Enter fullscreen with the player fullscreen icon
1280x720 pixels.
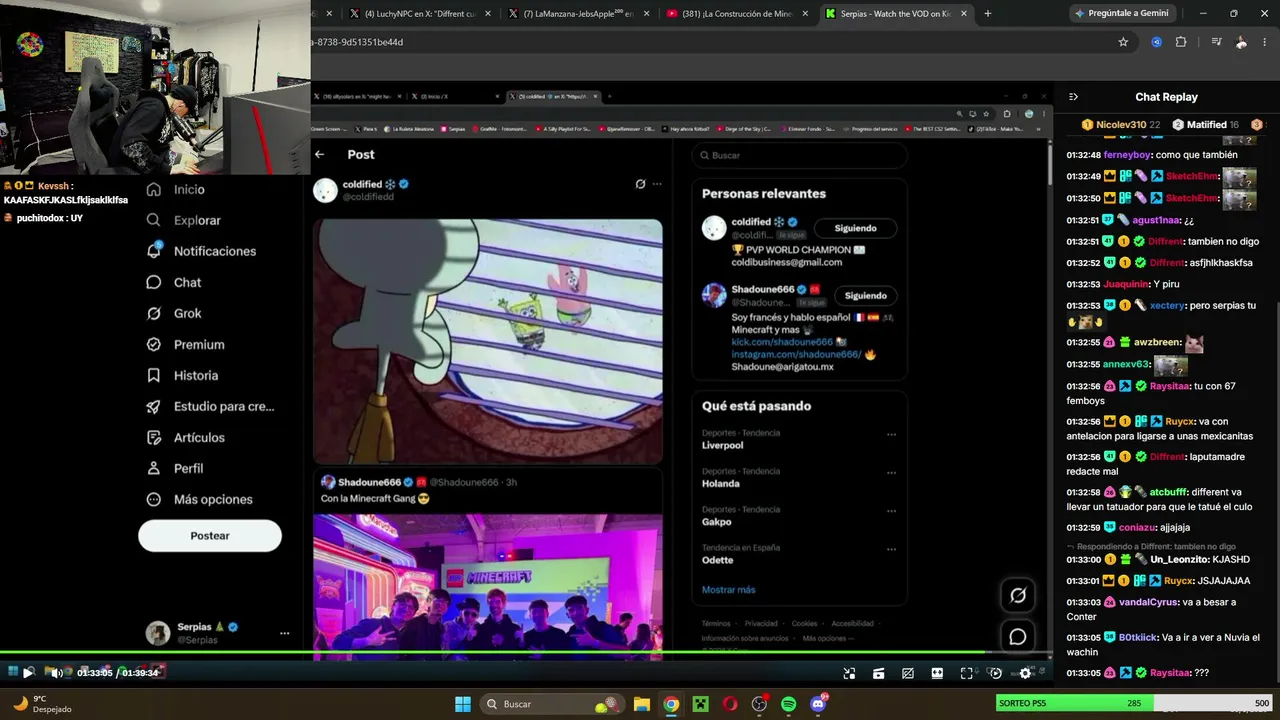pos(966,673)
